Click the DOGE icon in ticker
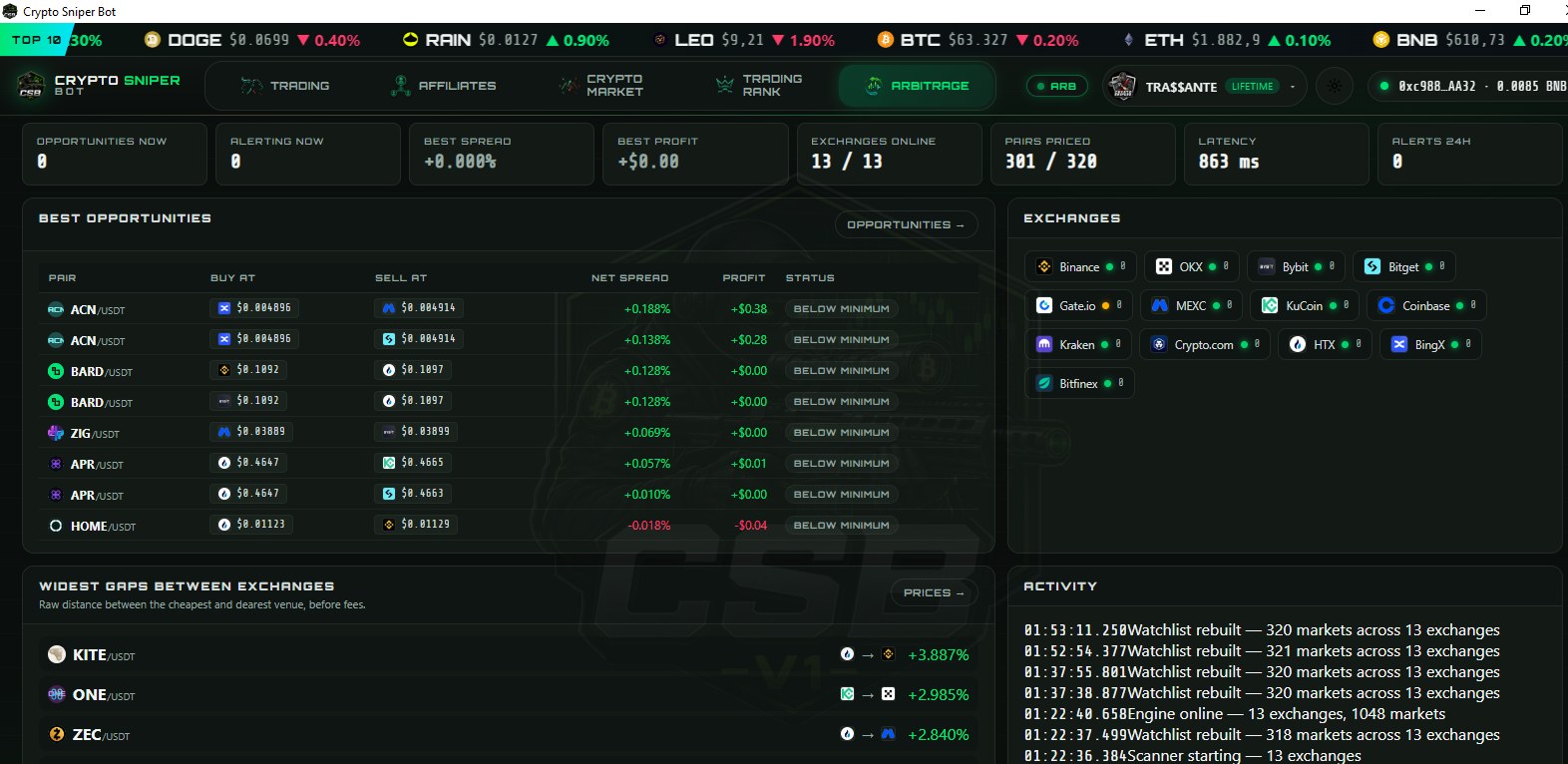Viewport: 1568px width, 764px height. coord(153,40)
